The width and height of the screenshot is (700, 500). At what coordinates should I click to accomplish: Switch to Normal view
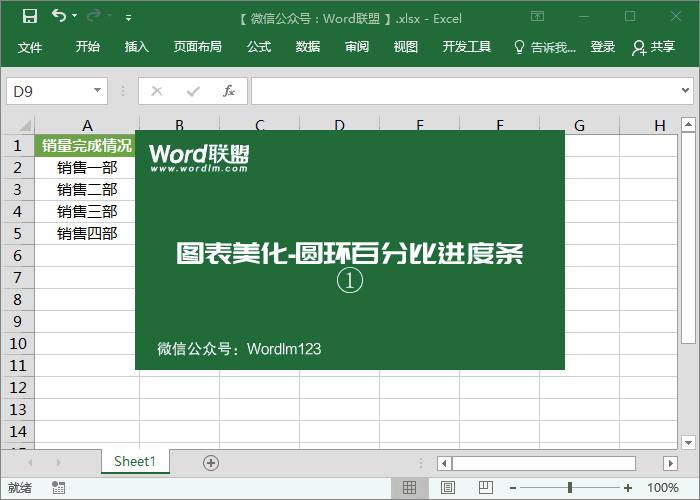409,488
